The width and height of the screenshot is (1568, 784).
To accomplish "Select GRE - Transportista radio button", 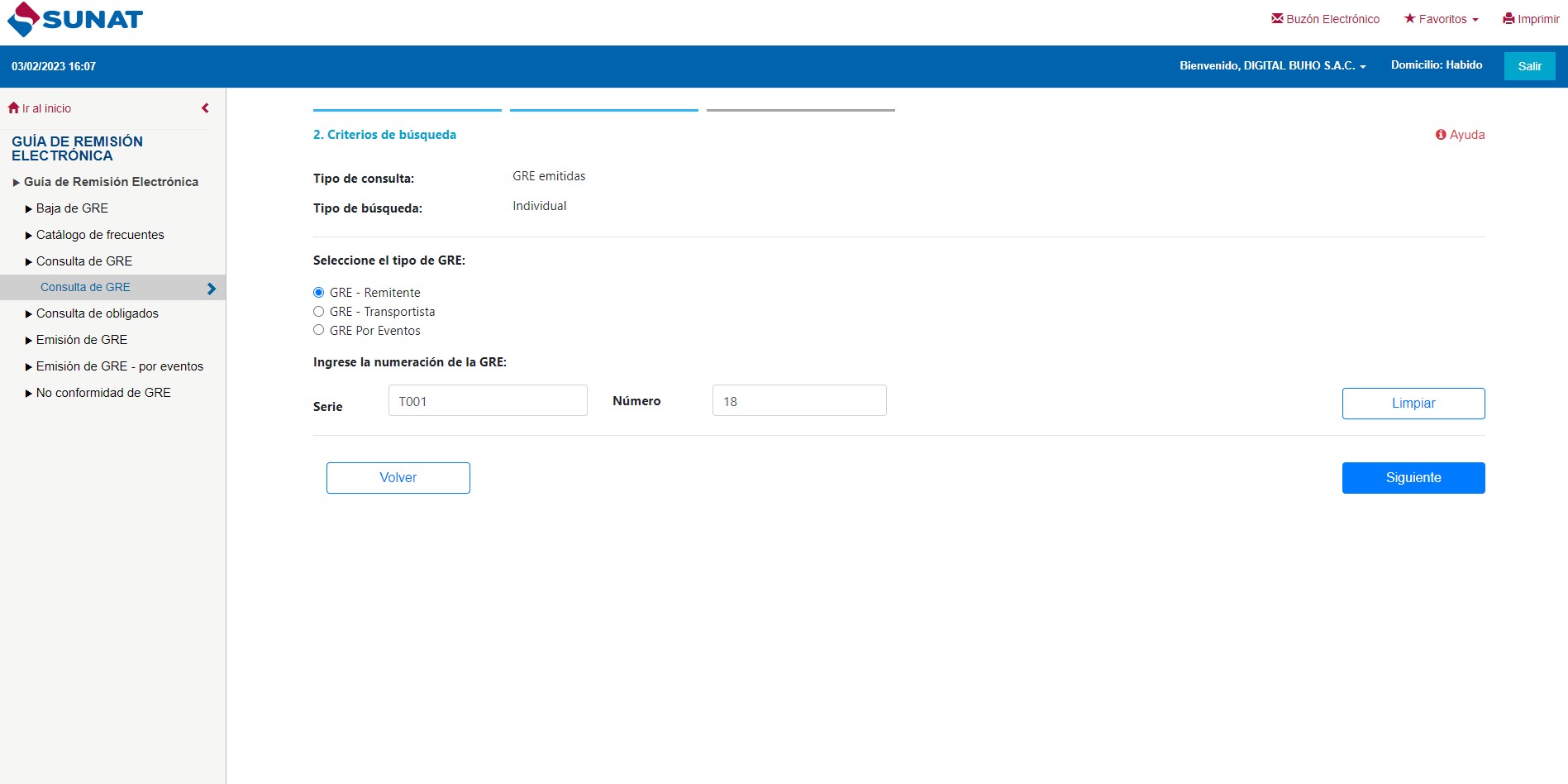I will 318,312.
